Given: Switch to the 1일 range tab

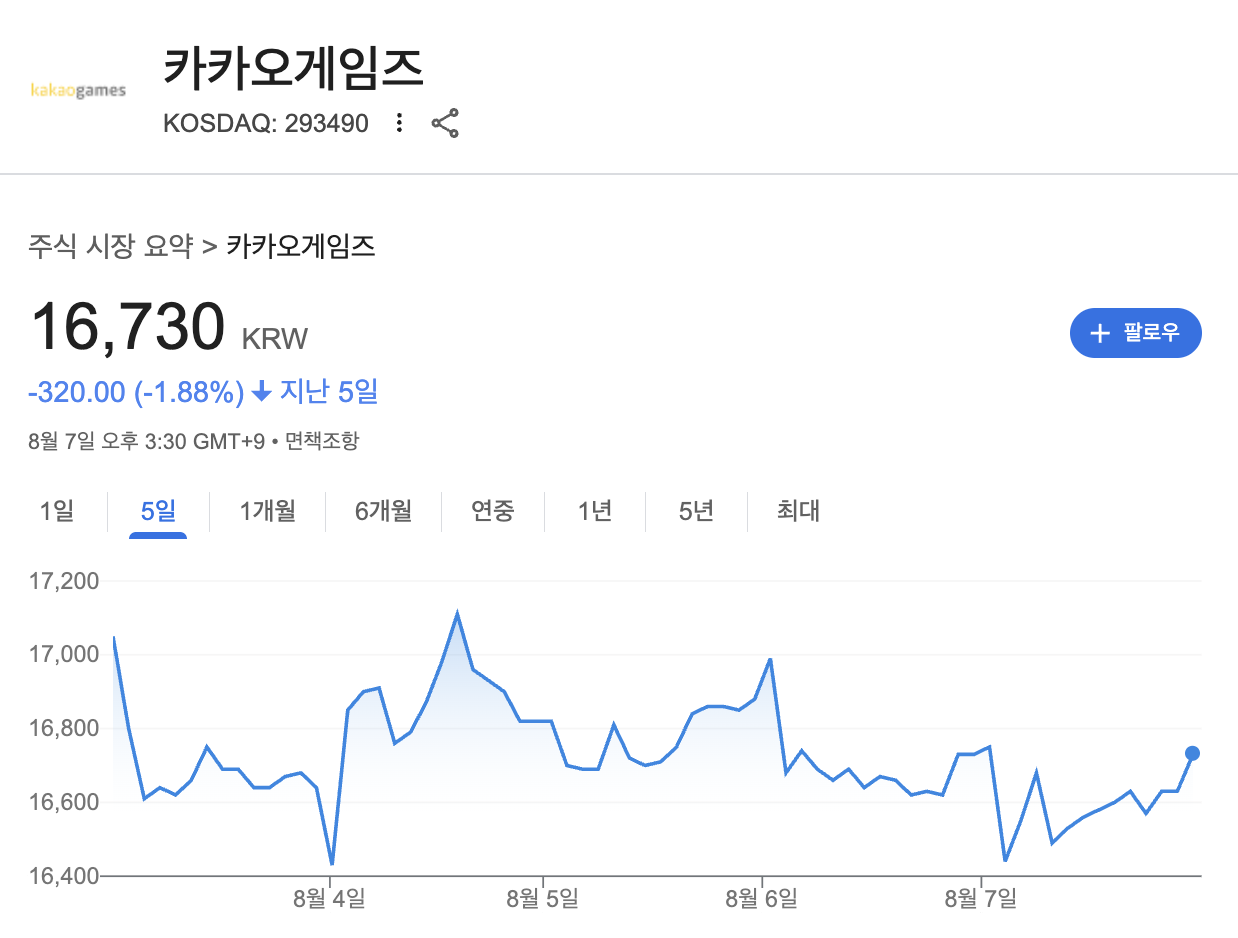Looking at the screenshot, I should [57, 511].
